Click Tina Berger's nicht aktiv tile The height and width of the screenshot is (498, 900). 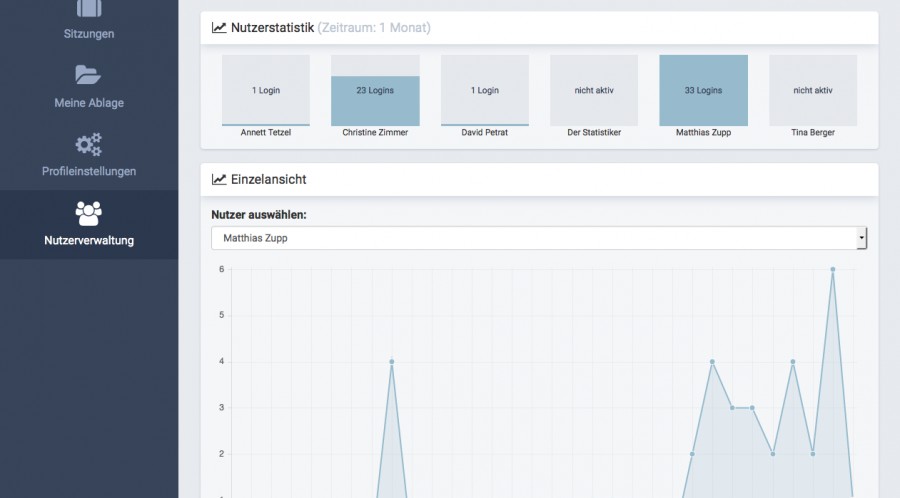click(x=812, y=90)
